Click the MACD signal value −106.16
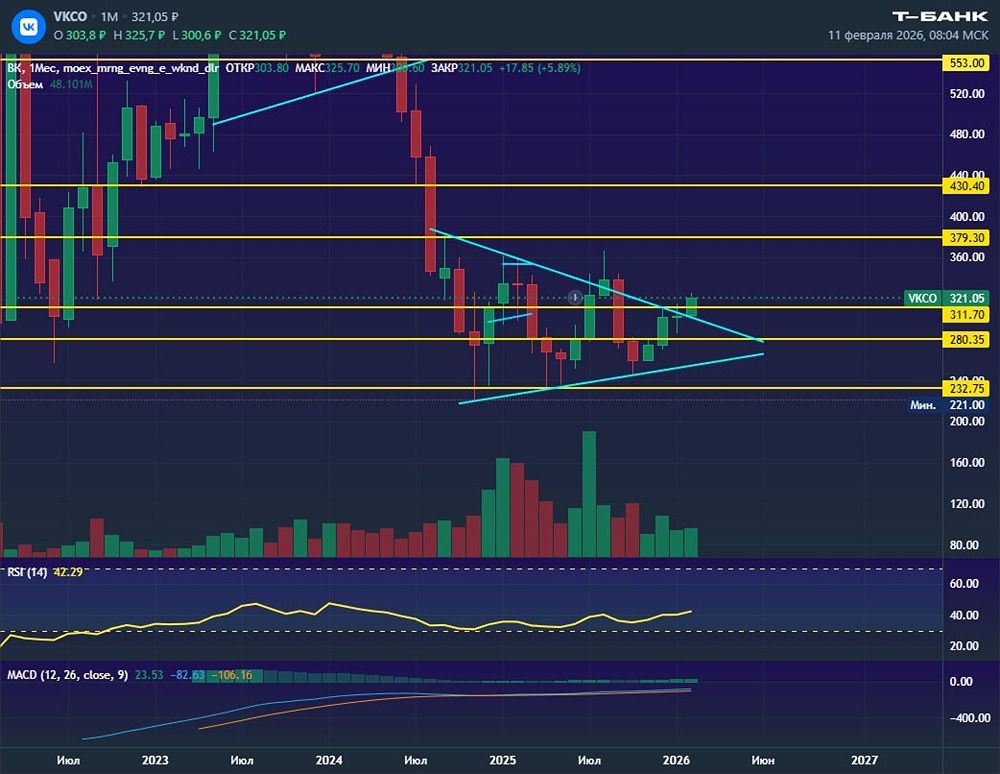The height and width of the screenshot is (774, 1000). (232, 675)
